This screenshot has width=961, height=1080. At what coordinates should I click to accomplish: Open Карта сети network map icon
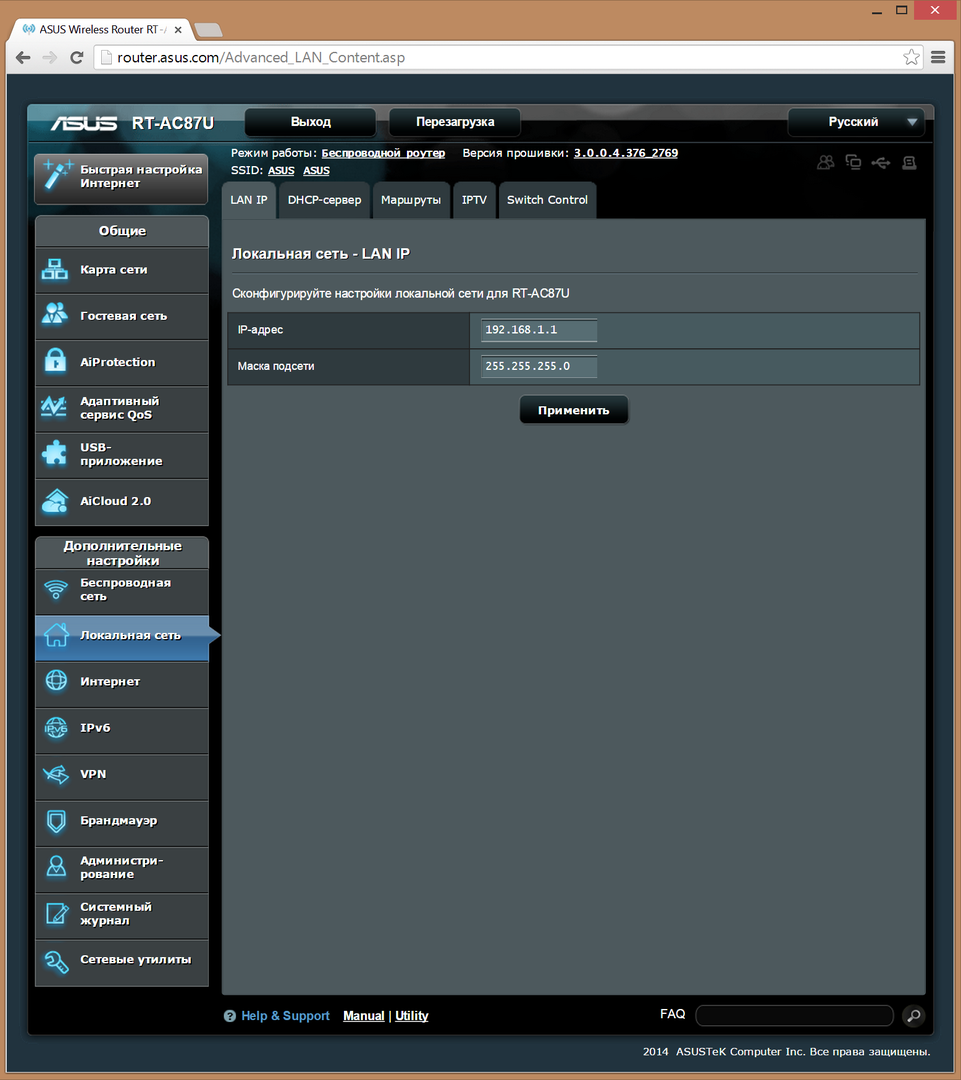click(x=54, y=270)
